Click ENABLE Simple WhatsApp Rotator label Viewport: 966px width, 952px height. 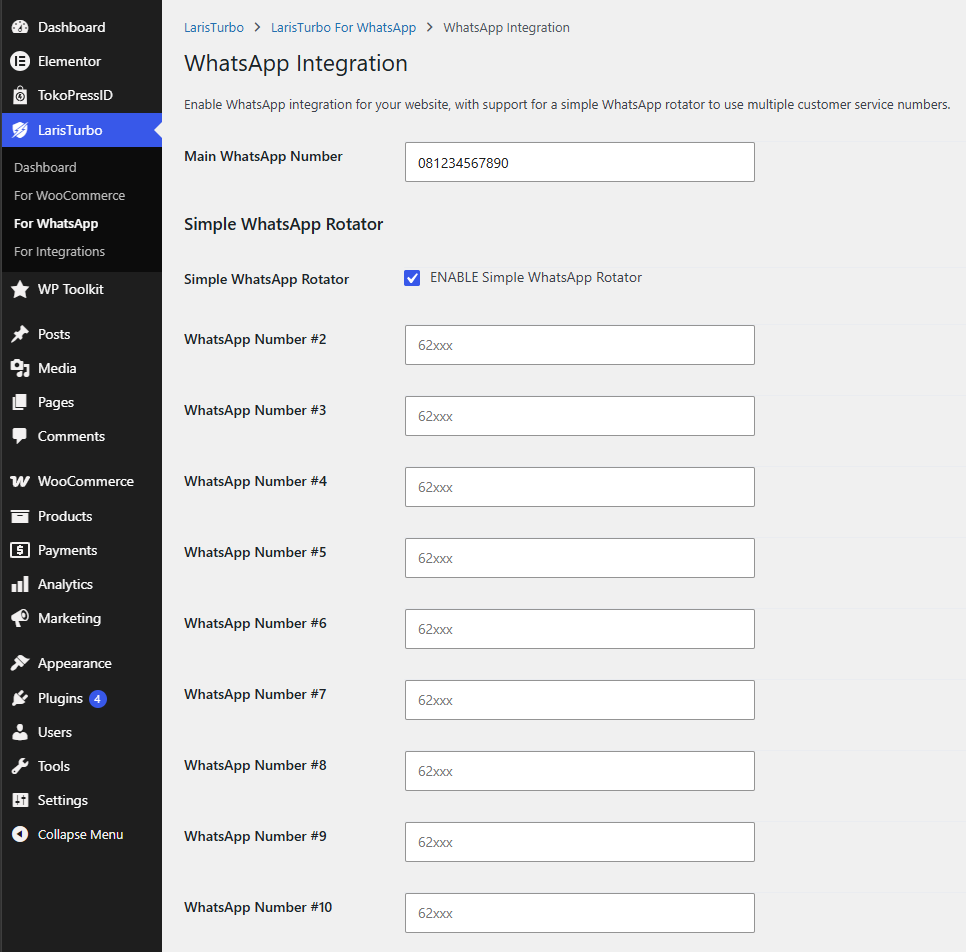[x=535, y=277]
